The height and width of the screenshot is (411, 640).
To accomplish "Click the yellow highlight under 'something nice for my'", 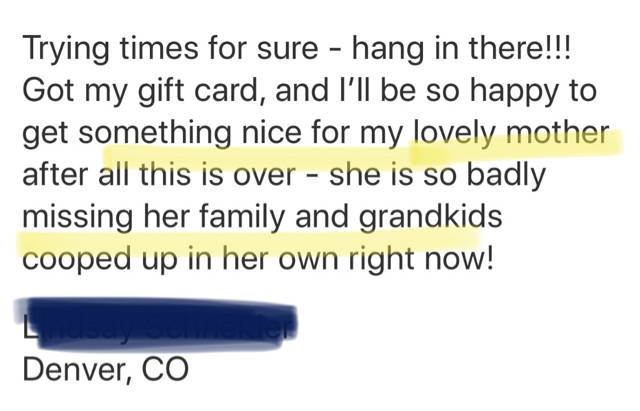I will [257, 157].
